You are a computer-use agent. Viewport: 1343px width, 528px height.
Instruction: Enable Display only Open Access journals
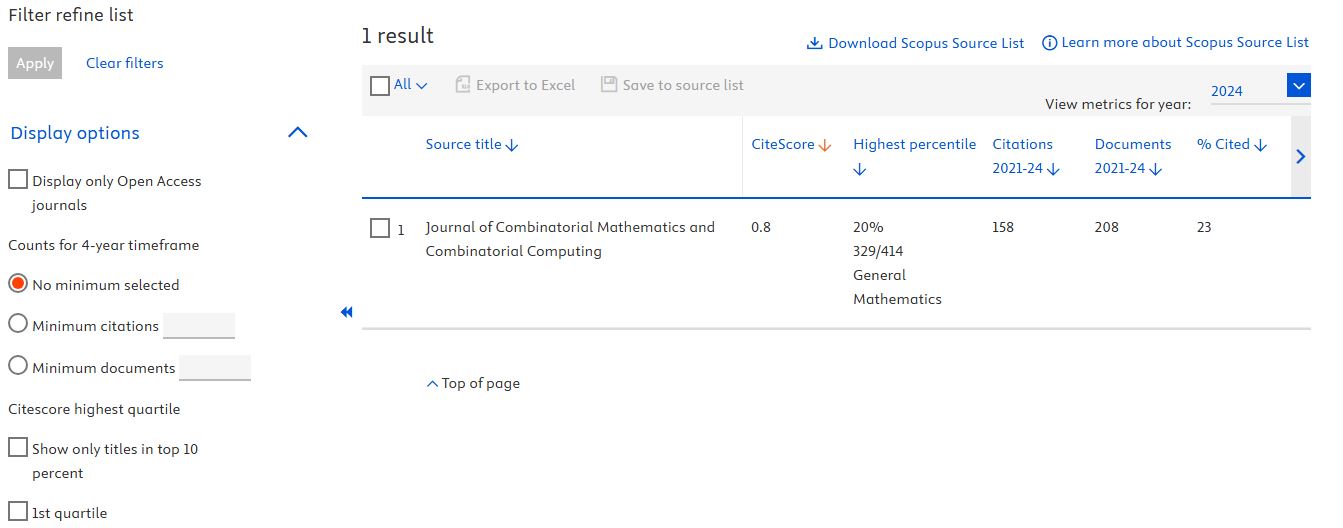click(x=18, y=180)
